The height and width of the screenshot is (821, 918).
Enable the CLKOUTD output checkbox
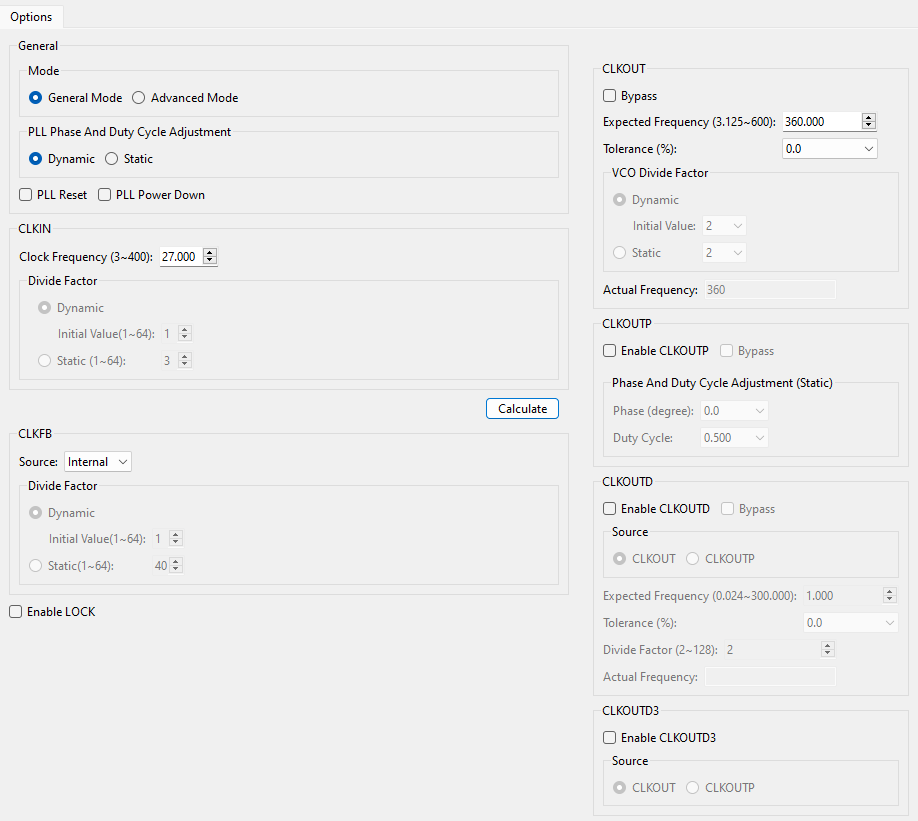pyautogui.click(x=610, y=509)
